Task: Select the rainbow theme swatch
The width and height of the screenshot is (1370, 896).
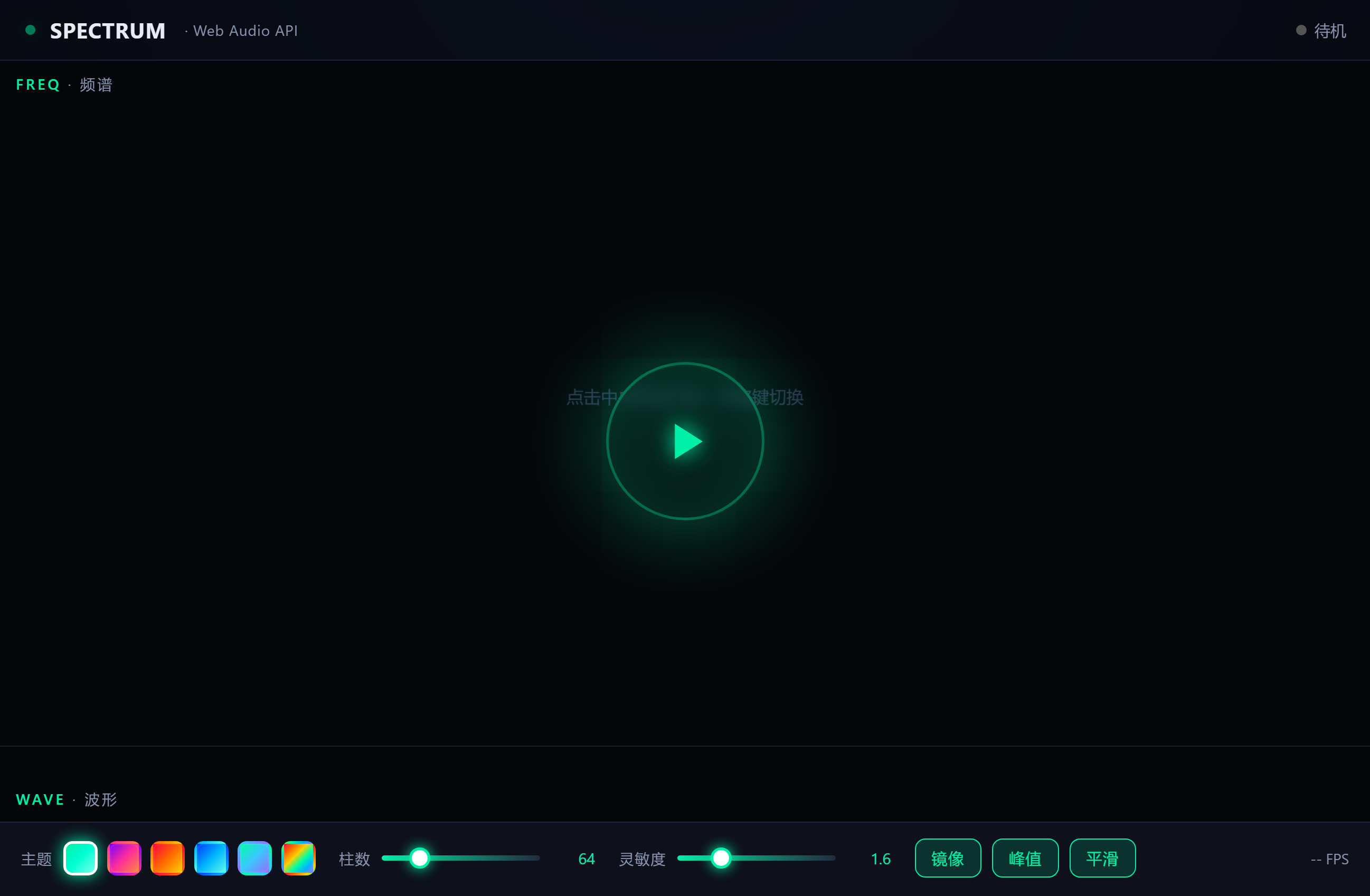Action: click(x=298, y=858)
